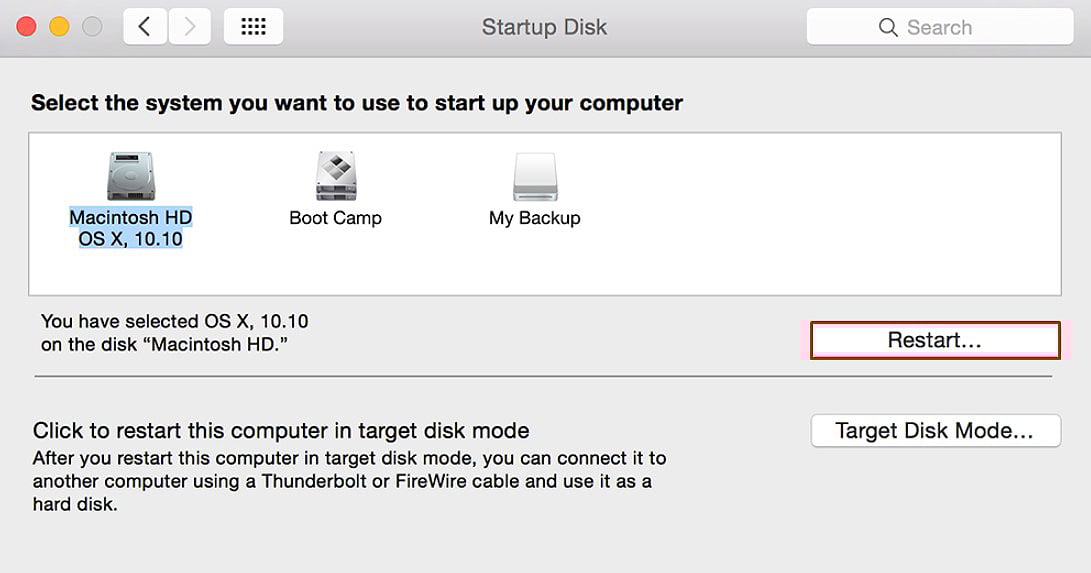Close the Startup Disk window
Viewport: 1091px width, 573px height.
click(27, 27)
